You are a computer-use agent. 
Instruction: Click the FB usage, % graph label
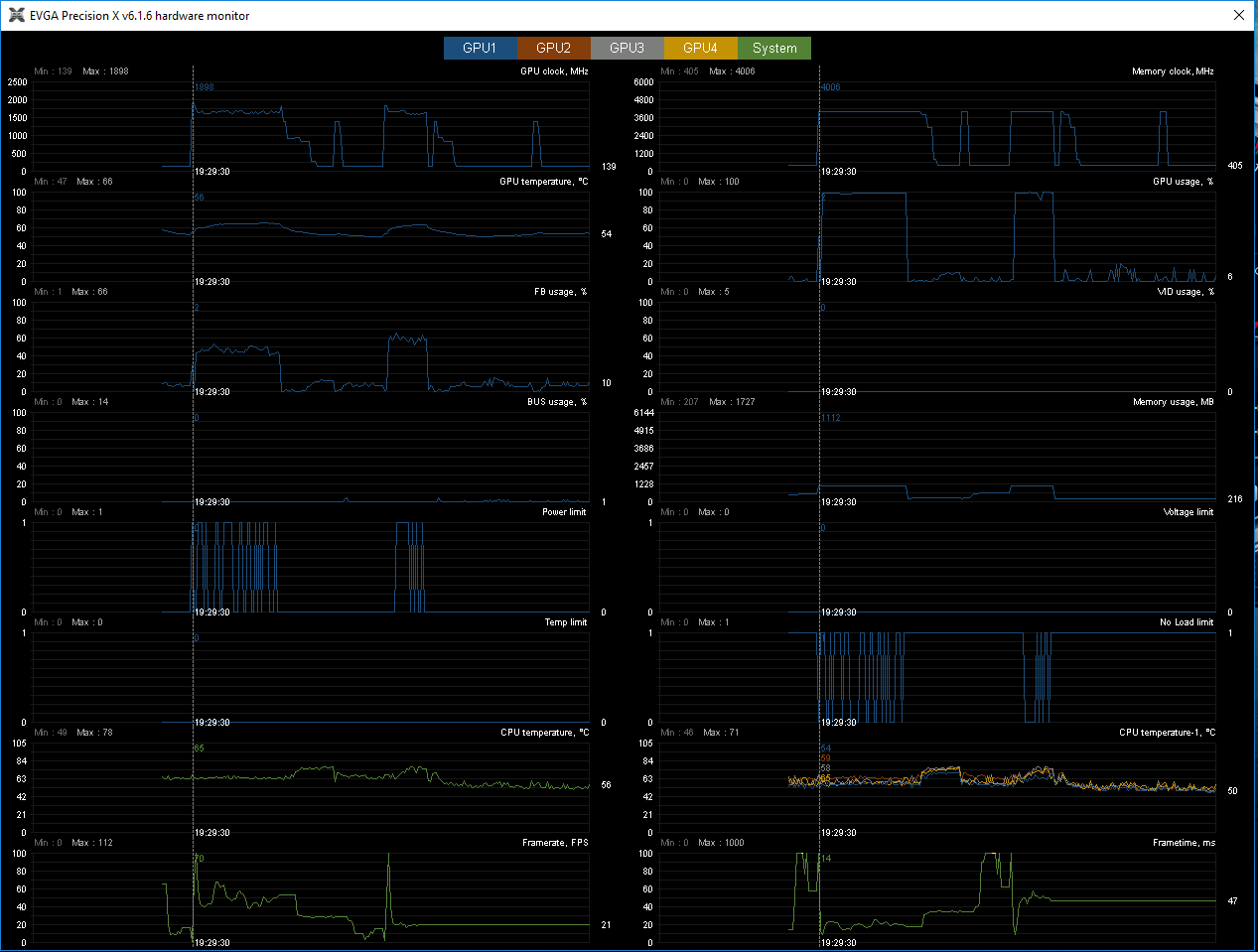561,292
